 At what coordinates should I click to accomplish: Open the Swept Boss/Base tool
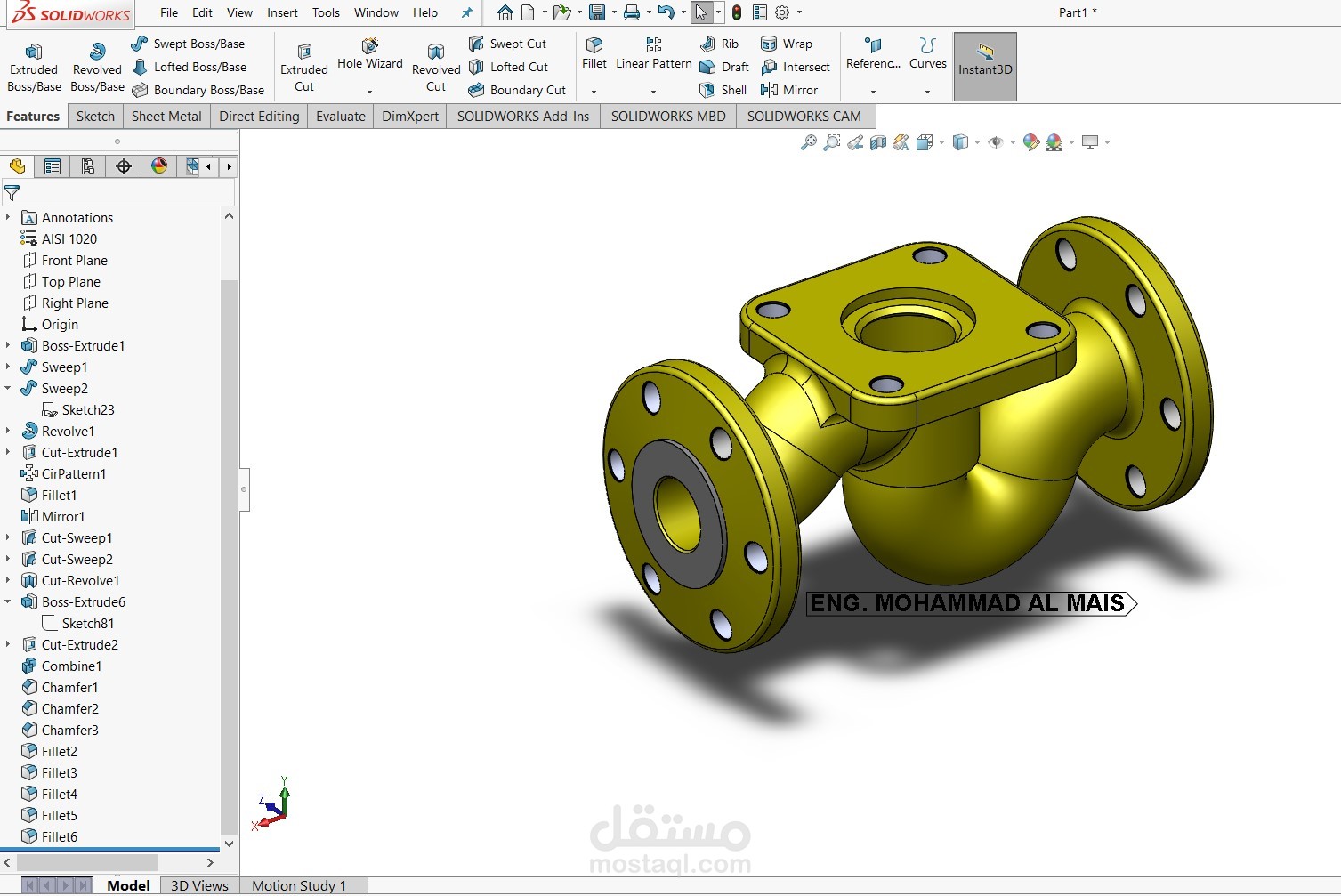pyautogui.click(x=190, y=43)
